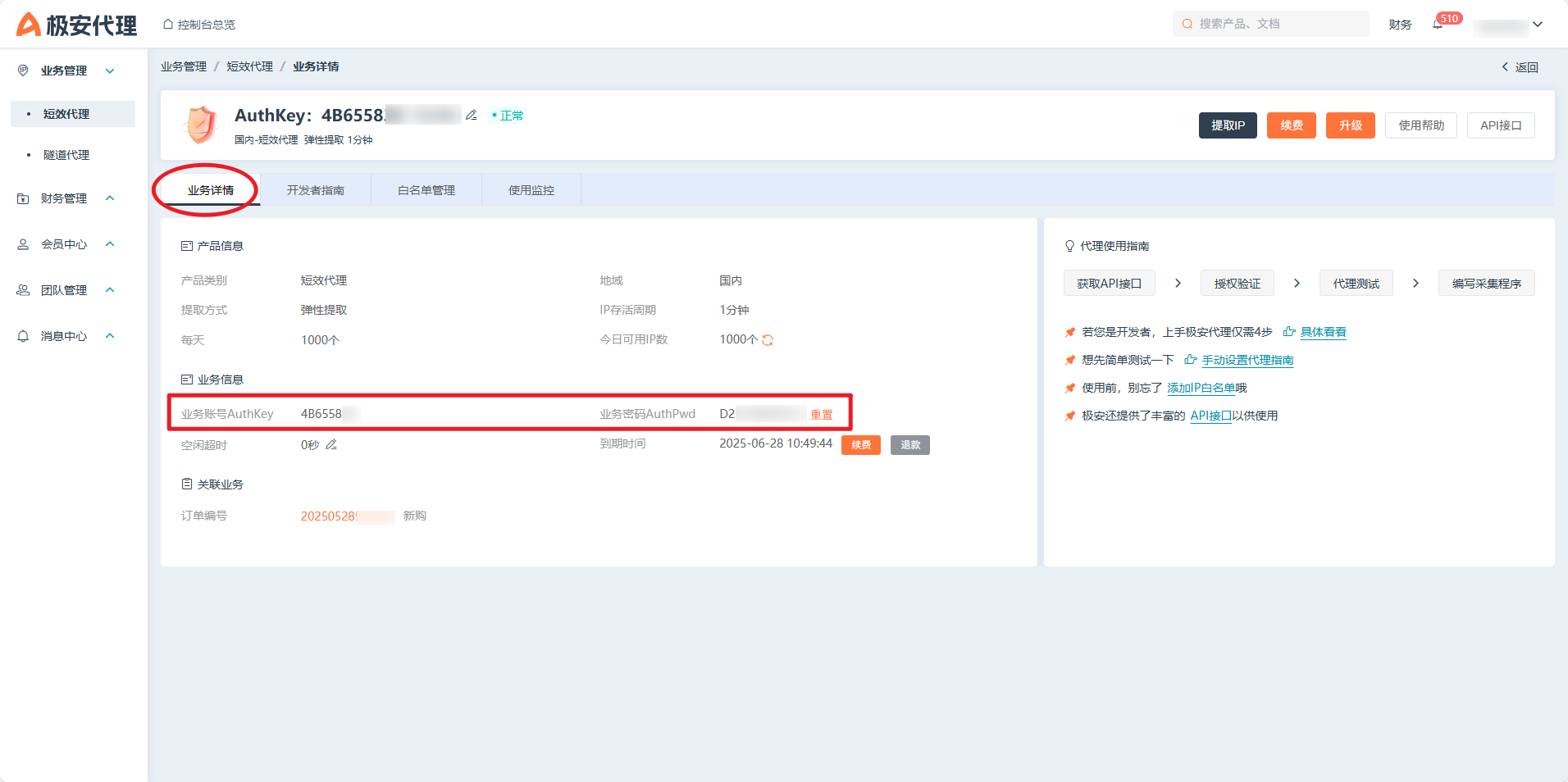
Task: Refresh today's available IP count
Action: (768, 340)
